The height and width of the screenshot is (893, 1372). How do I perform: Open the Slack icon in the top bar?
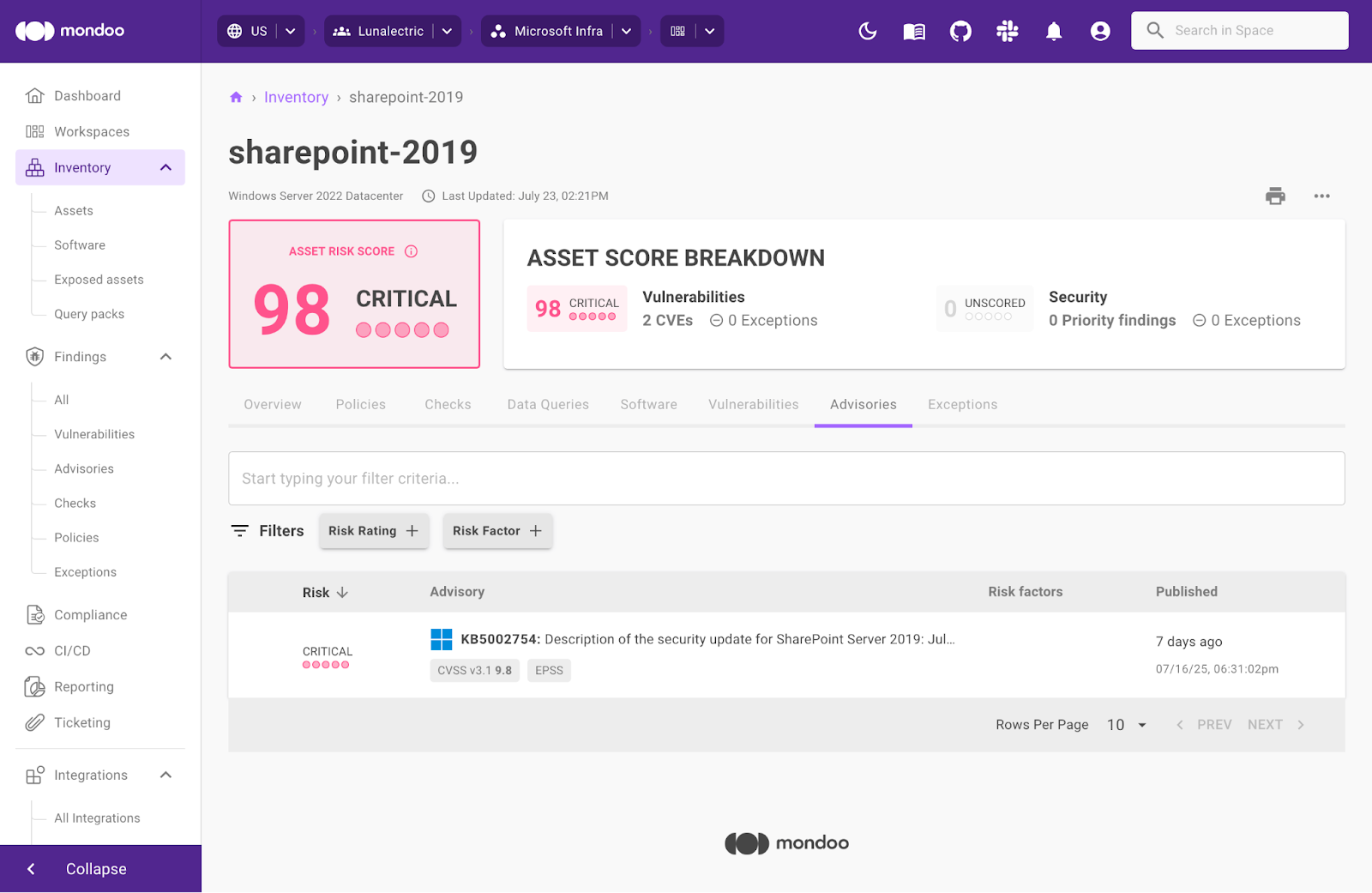pyautogui.click(x=1007, y=30)
